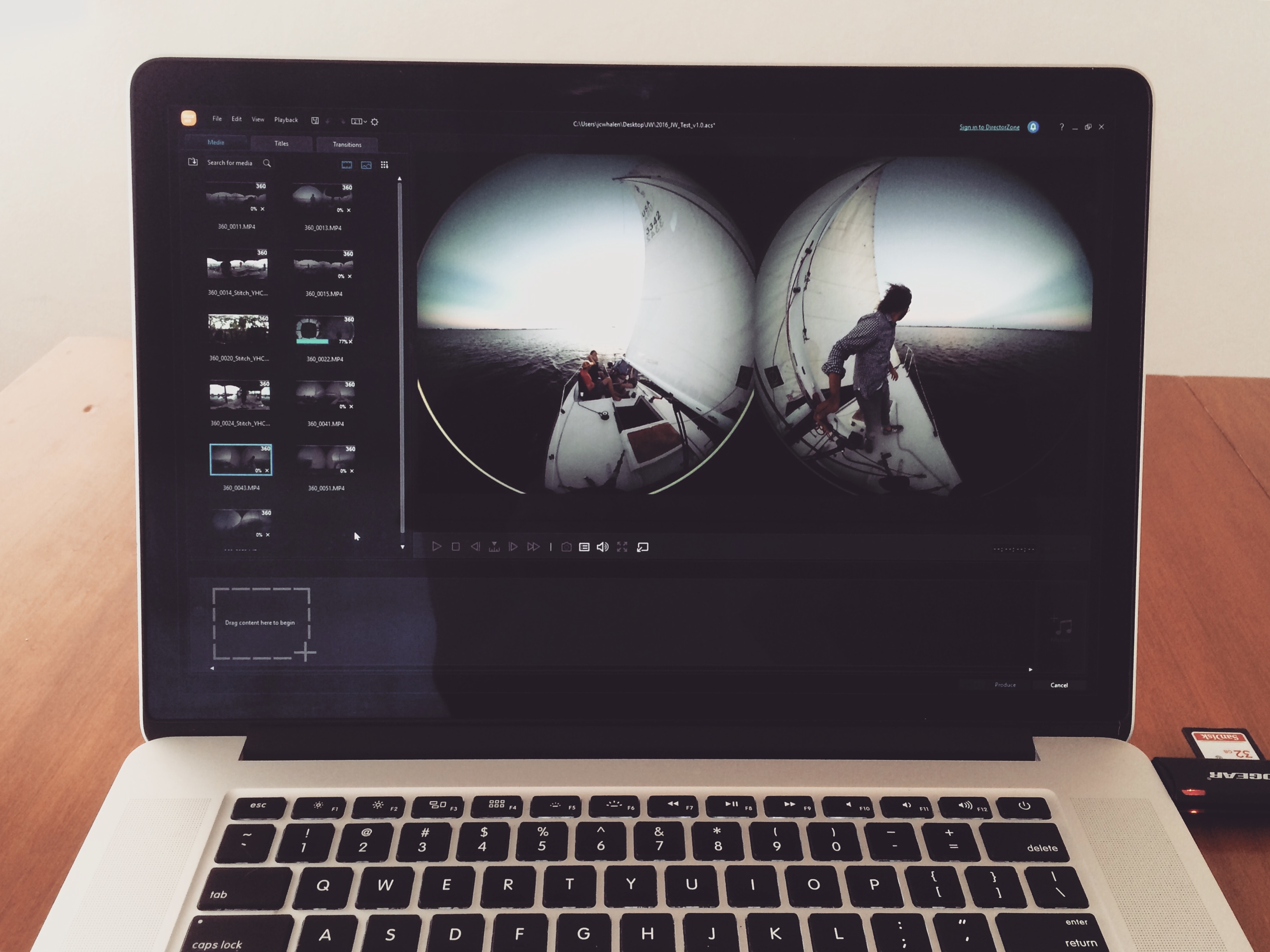1270x952 pixels.
Task: Open the View menu
Action: pyautogui.click(x=258, y=119)
